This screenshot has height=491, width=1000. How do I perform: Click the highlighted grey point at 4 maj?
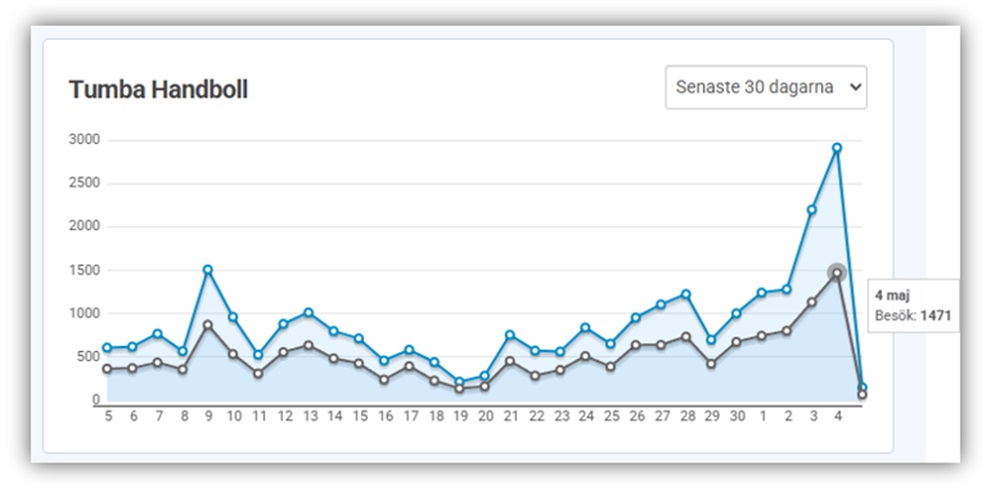837,272
